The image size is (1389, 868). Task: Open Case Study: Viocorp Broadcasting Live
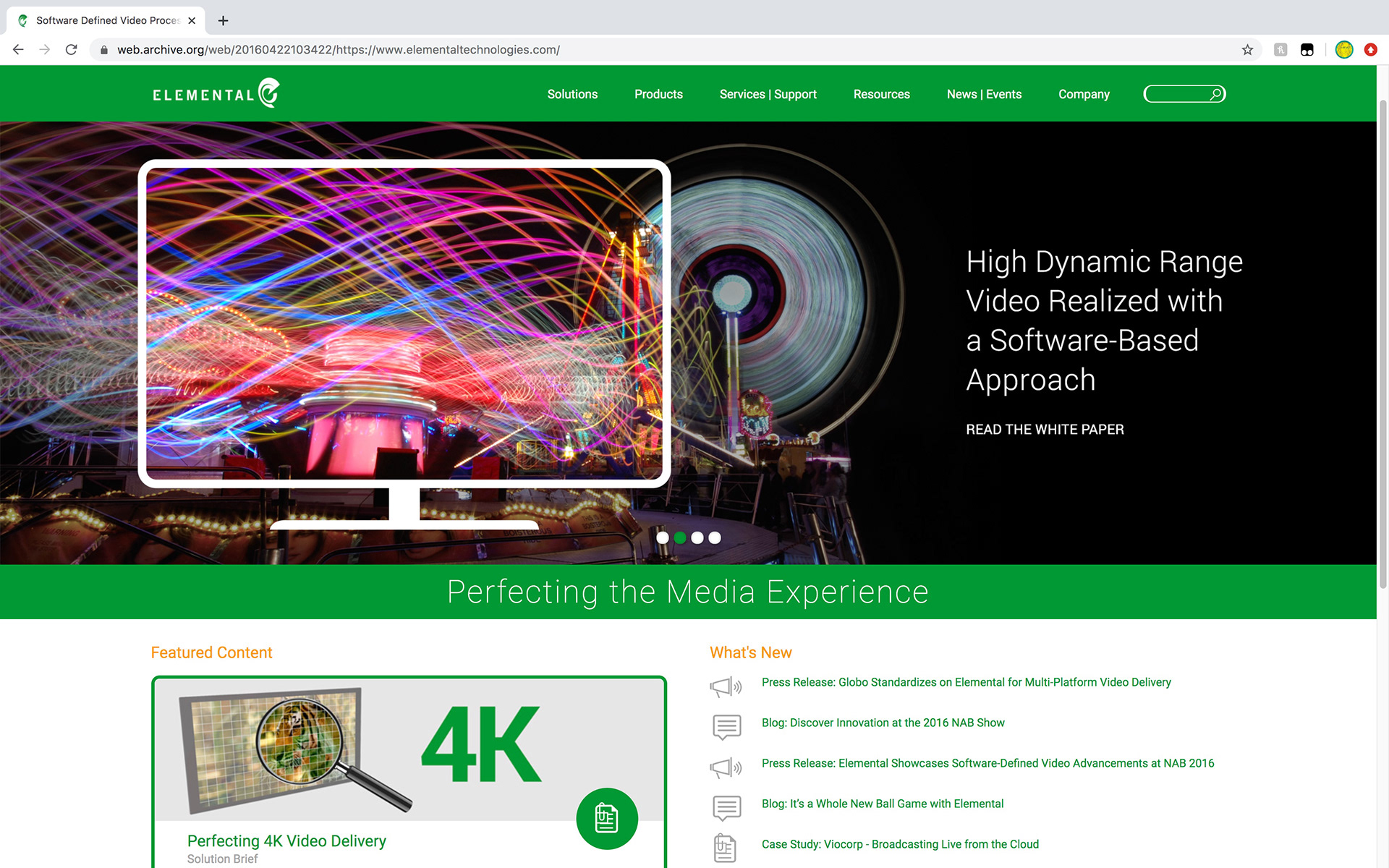coord(900,844)
